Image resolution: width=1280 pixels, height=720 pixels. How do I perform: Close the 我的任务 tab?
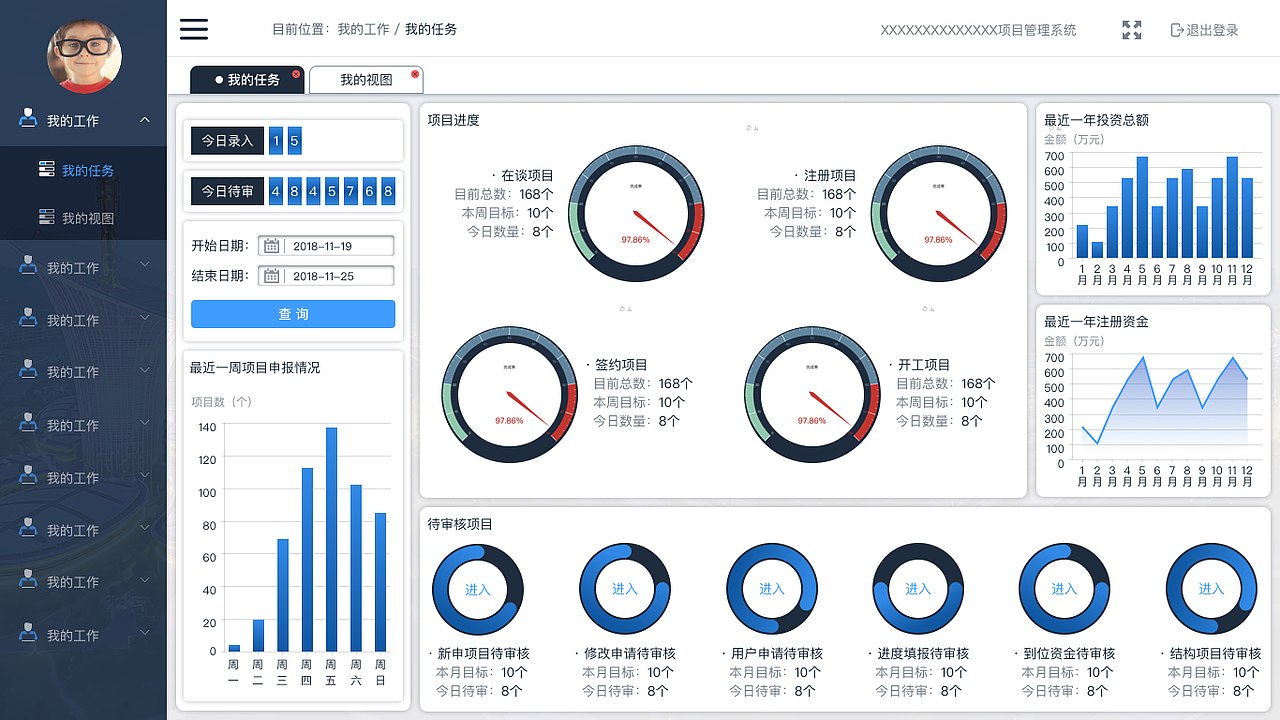[296, 74]
